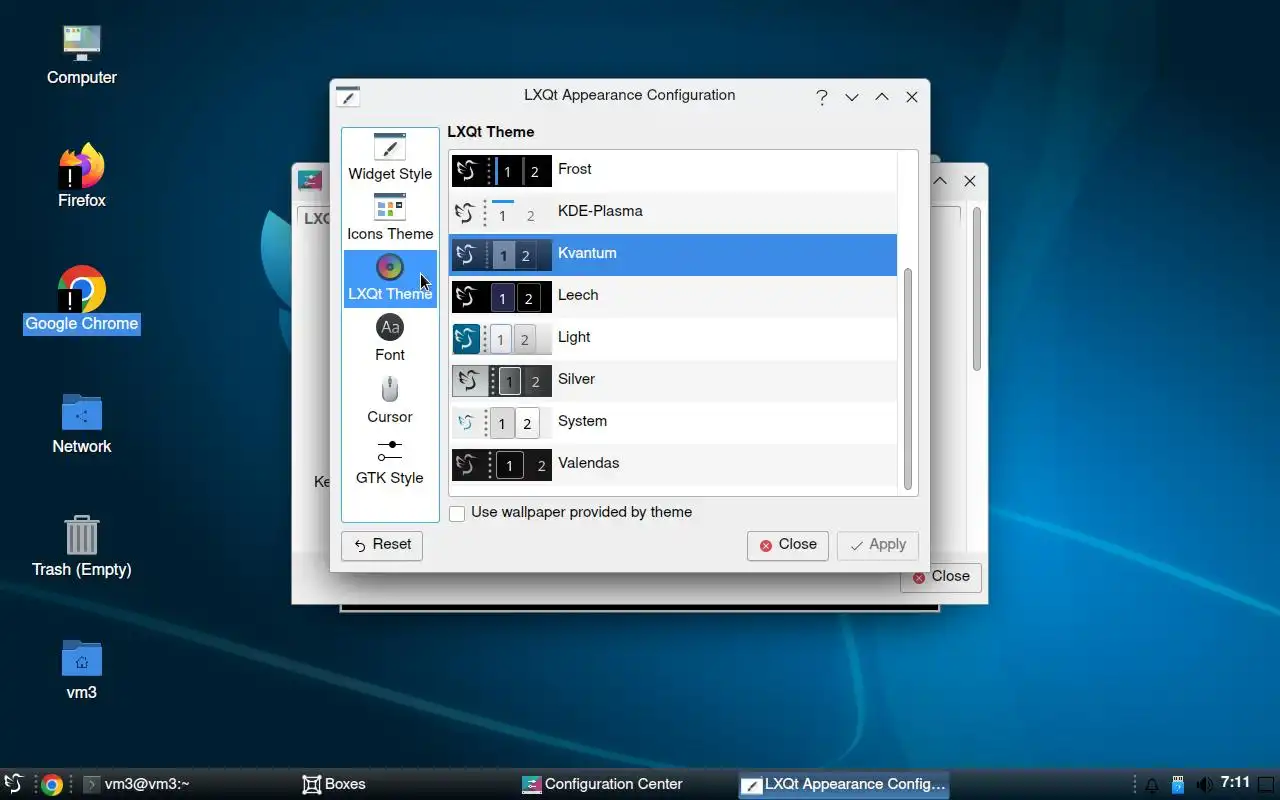1280x800 pixels.
Task: Select the Google Chrome desktop icon
Action: [x=82, y=299]
